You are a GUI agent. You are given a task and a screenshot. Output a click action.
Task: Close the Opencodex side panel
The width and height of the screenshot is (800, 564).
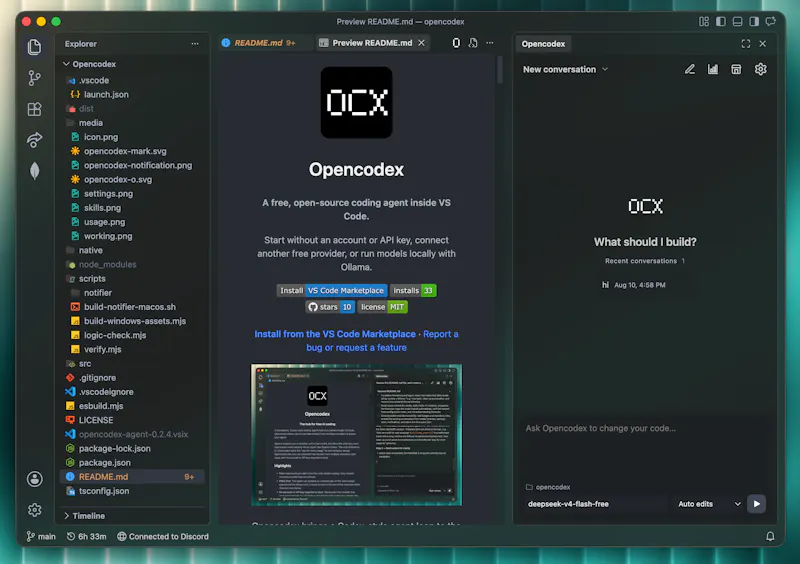[763, 44]
